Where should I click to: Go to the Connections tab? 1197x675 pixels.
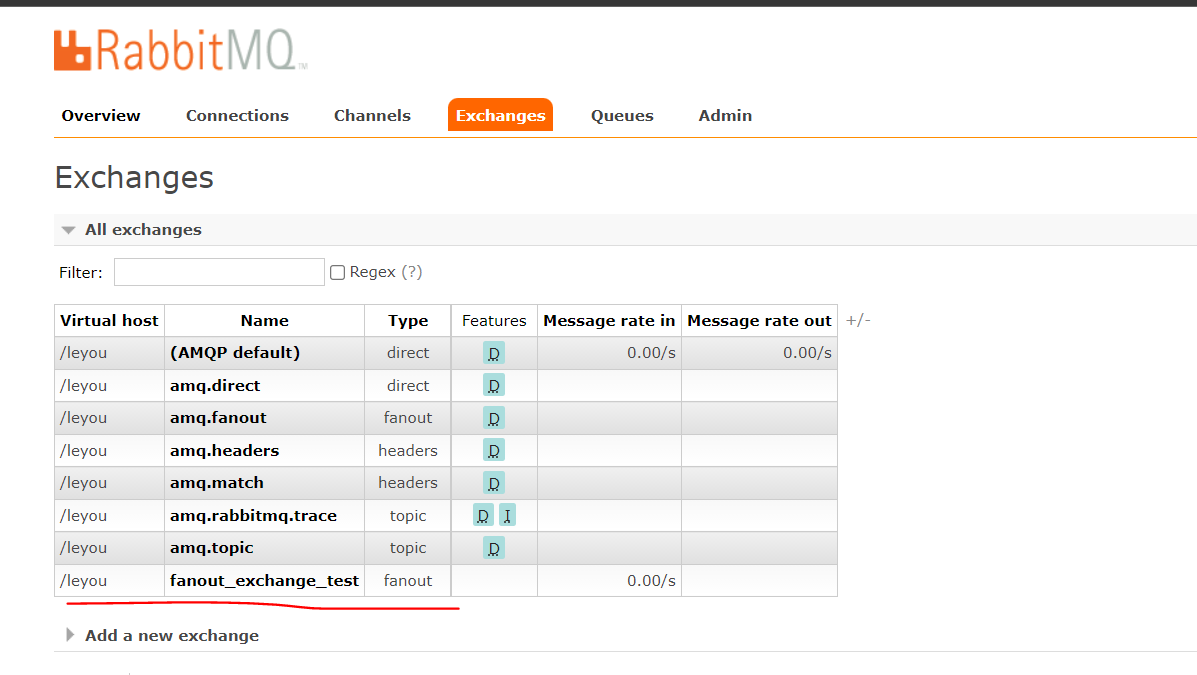click(x=237, y=115)
